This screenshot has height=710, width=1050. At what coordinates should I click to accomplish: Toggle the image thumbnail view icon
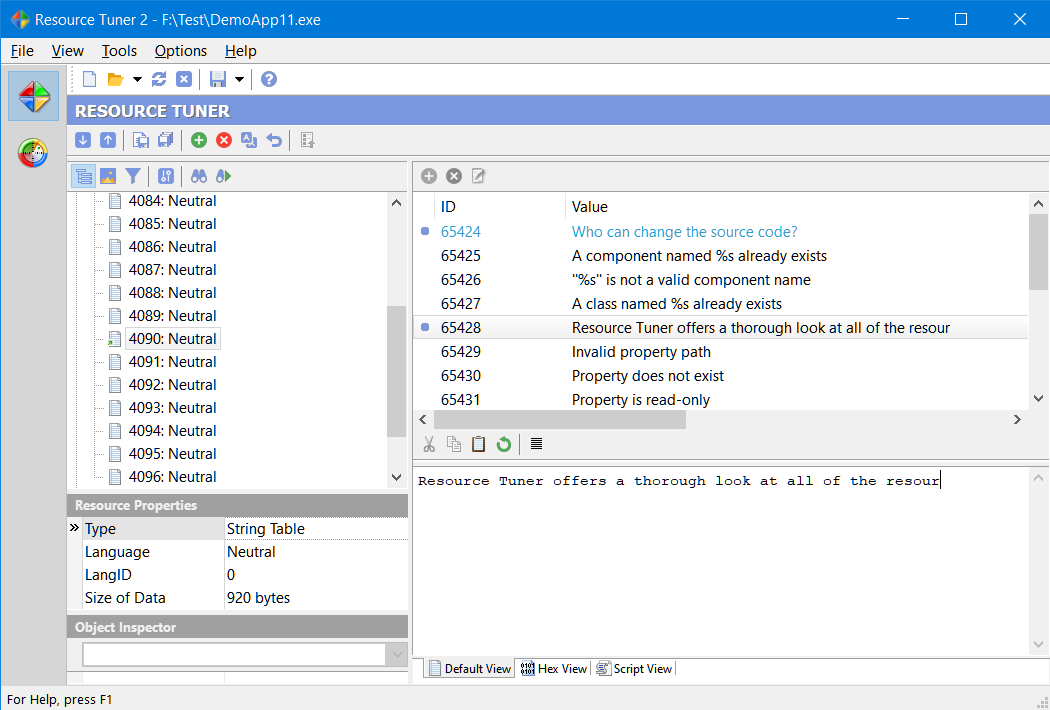(x=108, y=176)
